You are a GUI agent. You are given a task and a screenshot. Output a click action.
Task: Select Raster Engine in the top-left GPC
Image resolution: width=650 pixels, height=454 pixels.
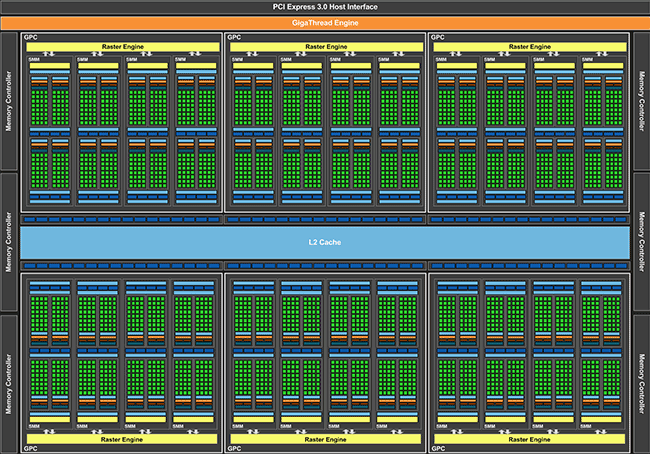tap(121, 46)
